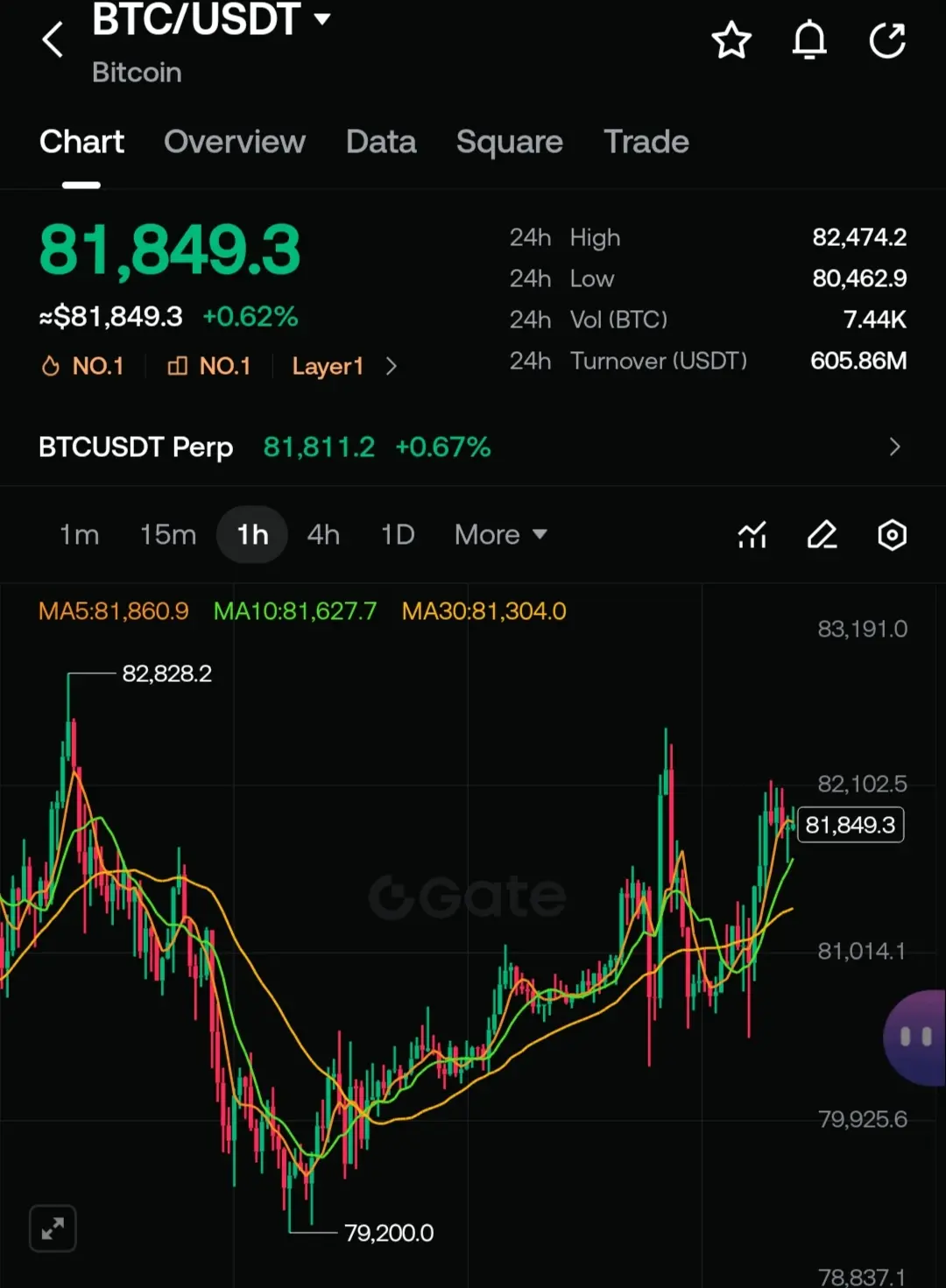Viewport: 946px width, 1288px height.
Task: Go back using the arrow icon
Action: (53, 40)
